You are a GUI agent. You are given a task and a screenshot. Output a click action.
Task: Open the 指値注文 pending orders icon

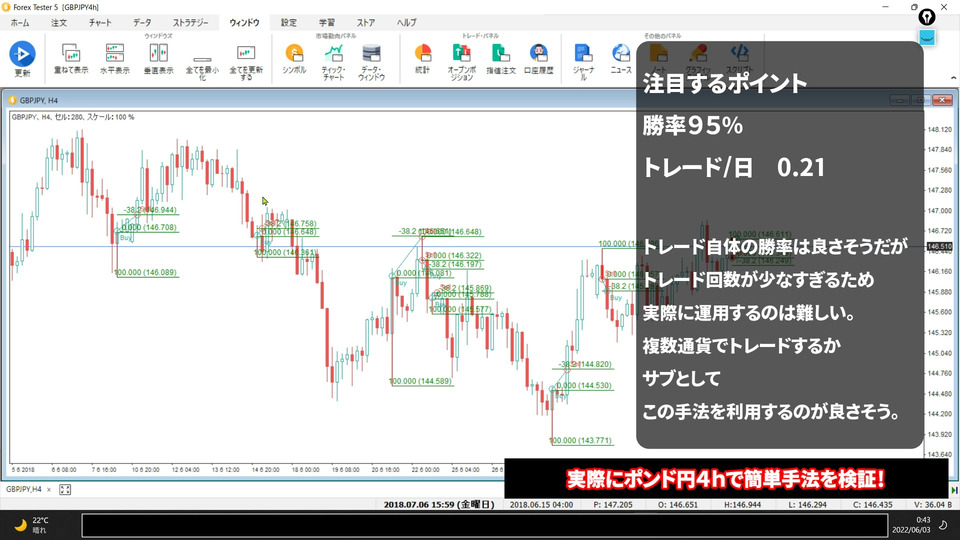tap(501, 53)
